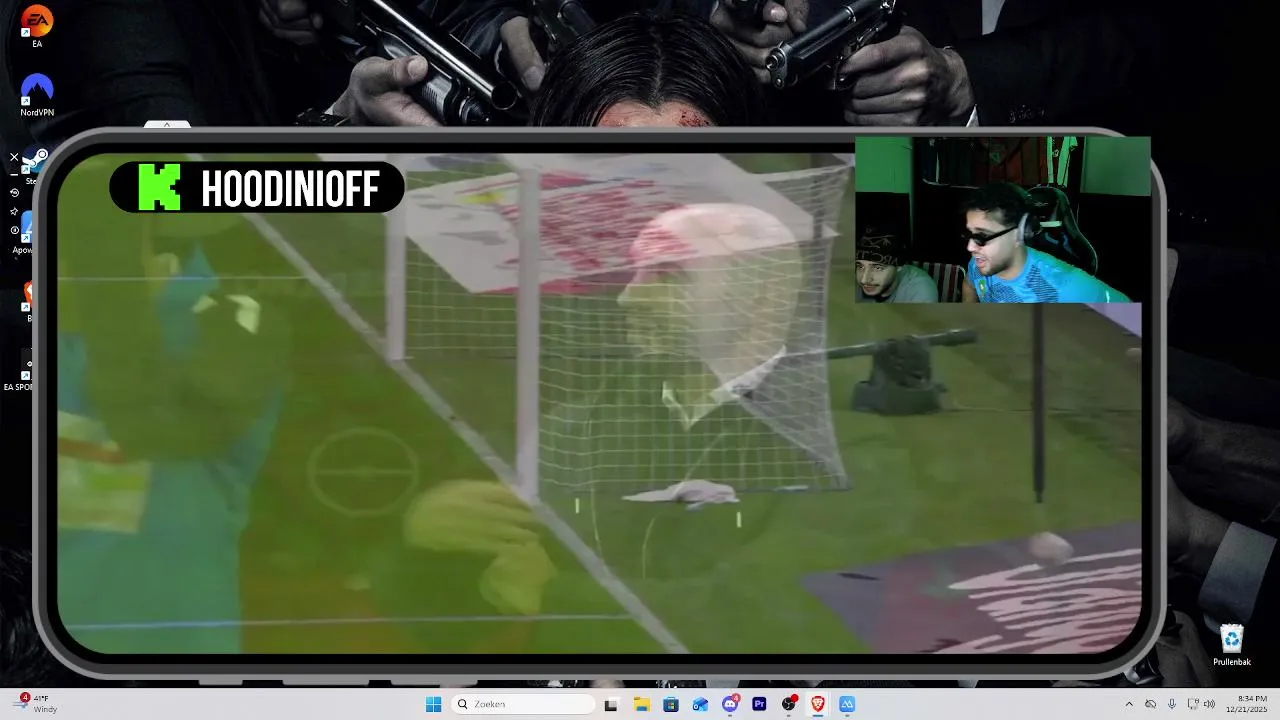Open the volume control in tray
The height and width of the screenshot is (720, 1280).
1210,704
